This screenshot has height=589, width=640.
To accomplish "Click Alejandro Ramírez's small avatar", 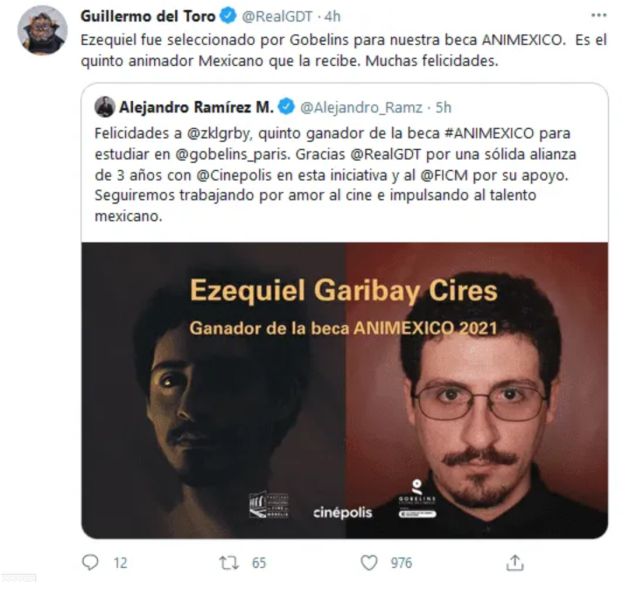I will (x=105, y=107).
